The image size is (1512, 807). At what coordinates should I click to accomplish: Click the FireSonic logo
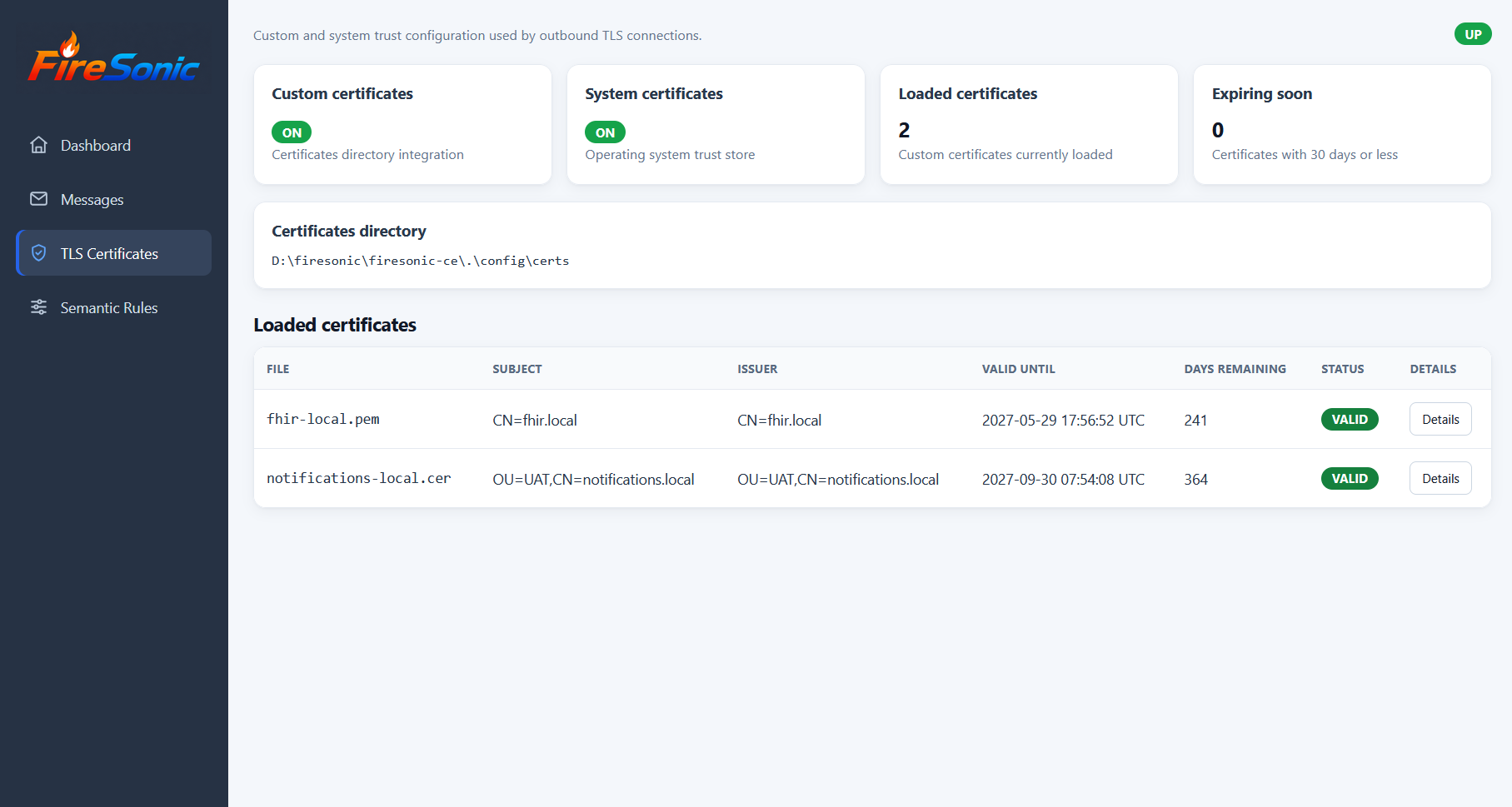114,57
